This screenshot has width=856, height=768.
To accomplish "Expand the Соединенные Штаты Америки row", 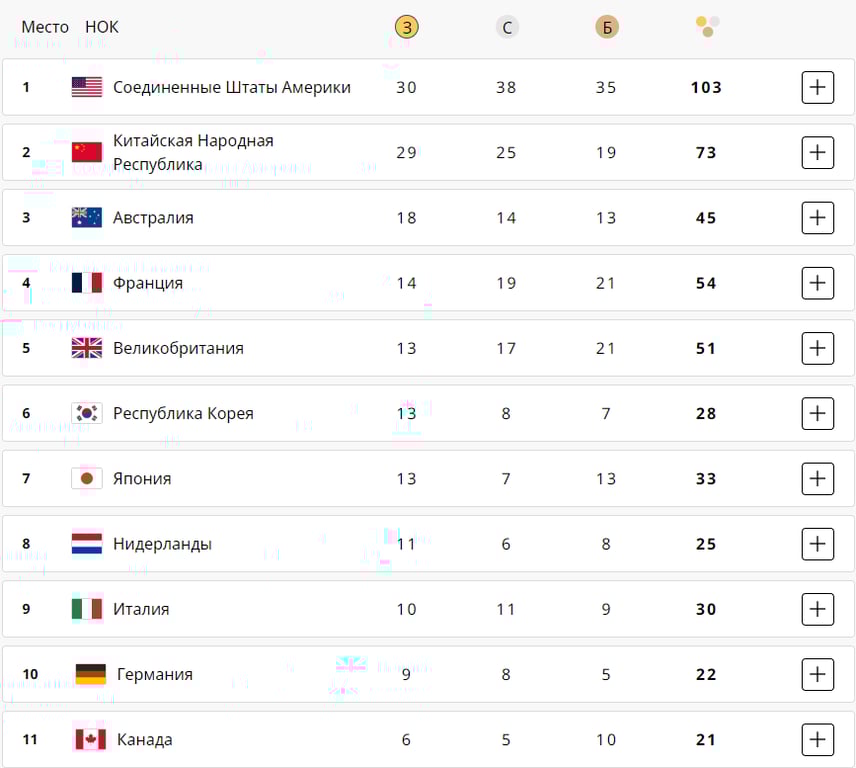I will pyautogui.click(x=817, y=88).
